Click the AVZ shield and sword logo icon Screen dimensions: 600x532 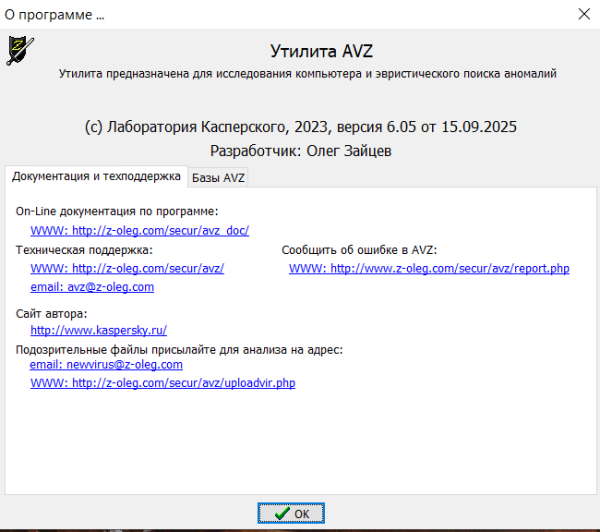point(20,50)
